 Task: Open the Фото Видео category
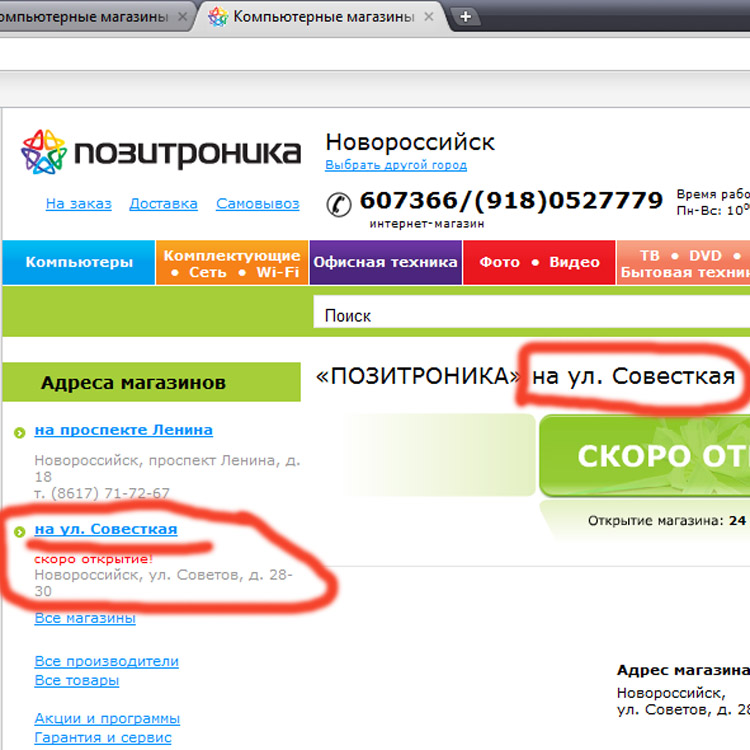click(539, 263)
